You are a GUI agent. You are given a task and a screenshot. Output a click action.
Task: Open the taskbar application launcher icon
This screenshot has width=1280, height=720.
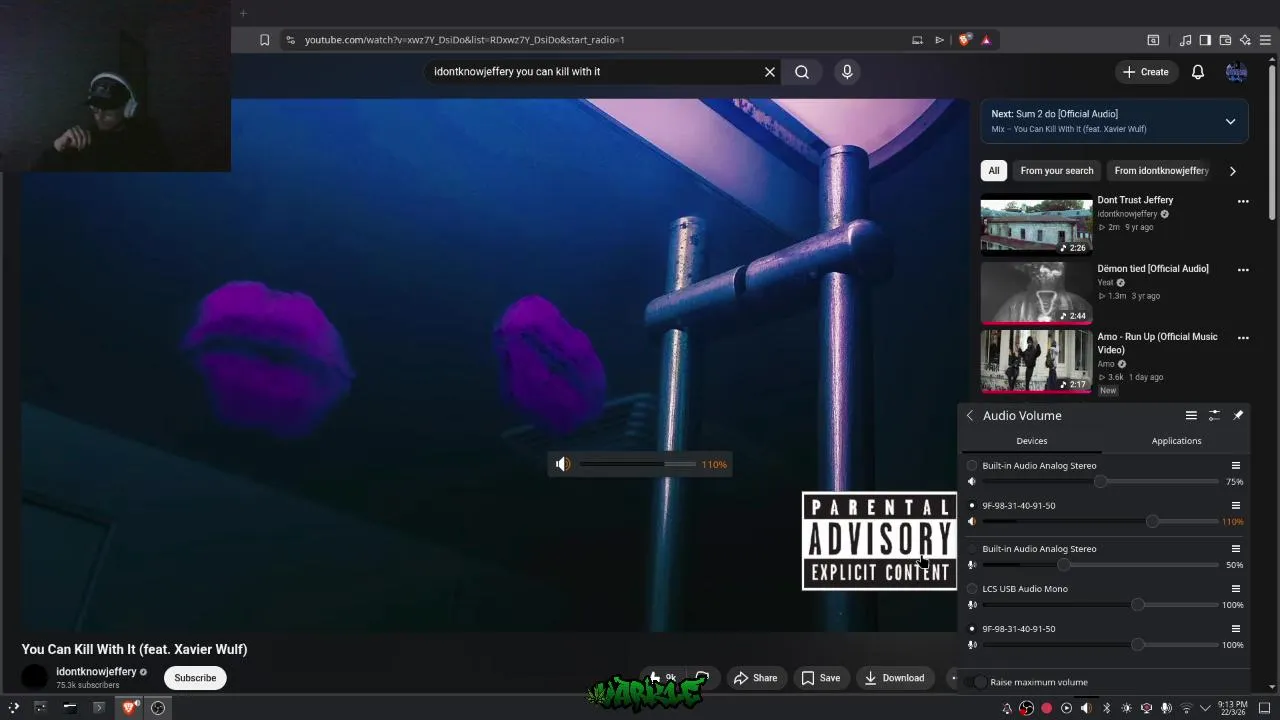click(13, 708)
